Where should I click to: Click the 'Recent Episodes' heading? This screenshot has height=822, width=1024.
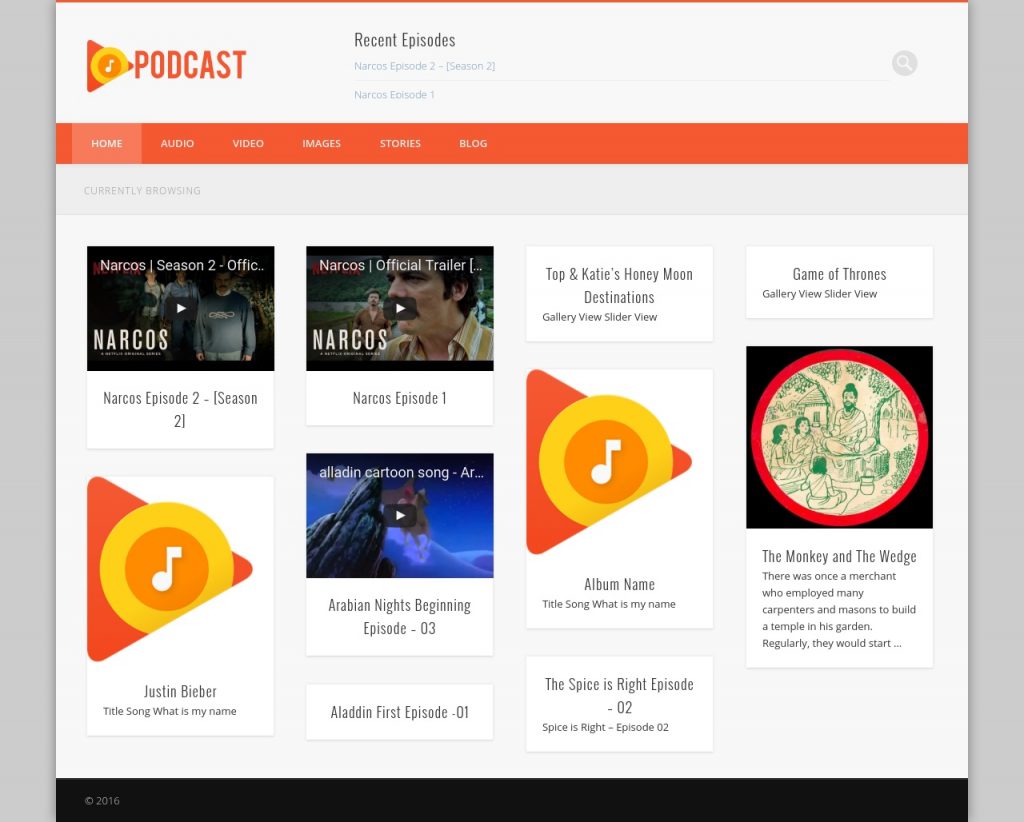[405, 40]
